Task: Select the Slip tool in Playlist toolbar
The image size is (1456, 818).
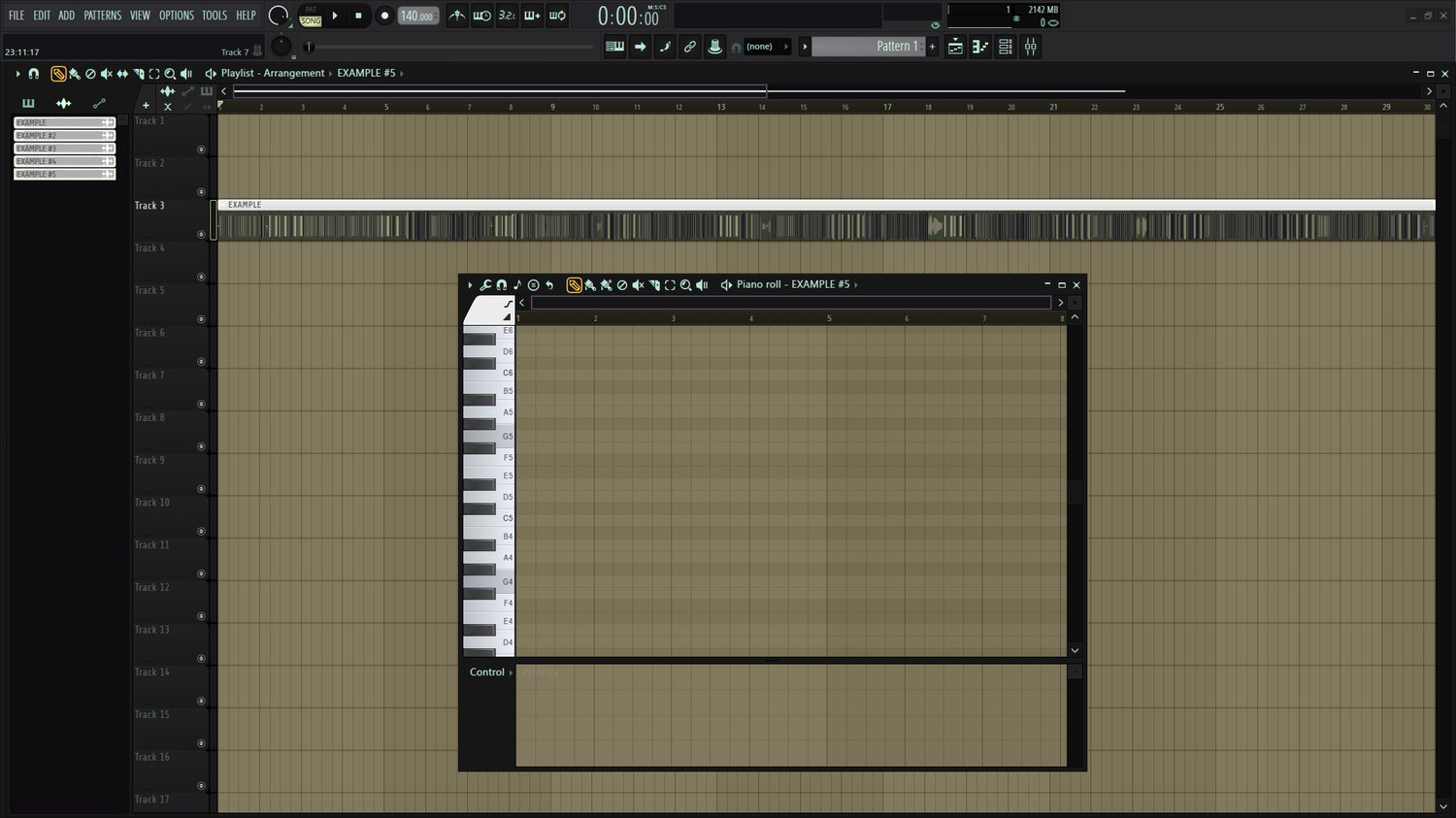Action: [x=122, y=74]
